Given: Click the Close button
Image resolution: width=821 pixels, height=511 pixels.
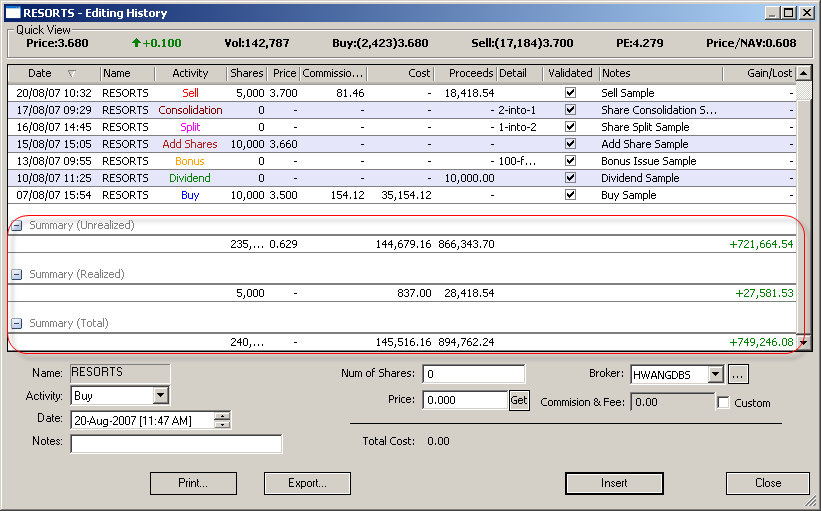Looking at the screenshot, I should point(768,483).
